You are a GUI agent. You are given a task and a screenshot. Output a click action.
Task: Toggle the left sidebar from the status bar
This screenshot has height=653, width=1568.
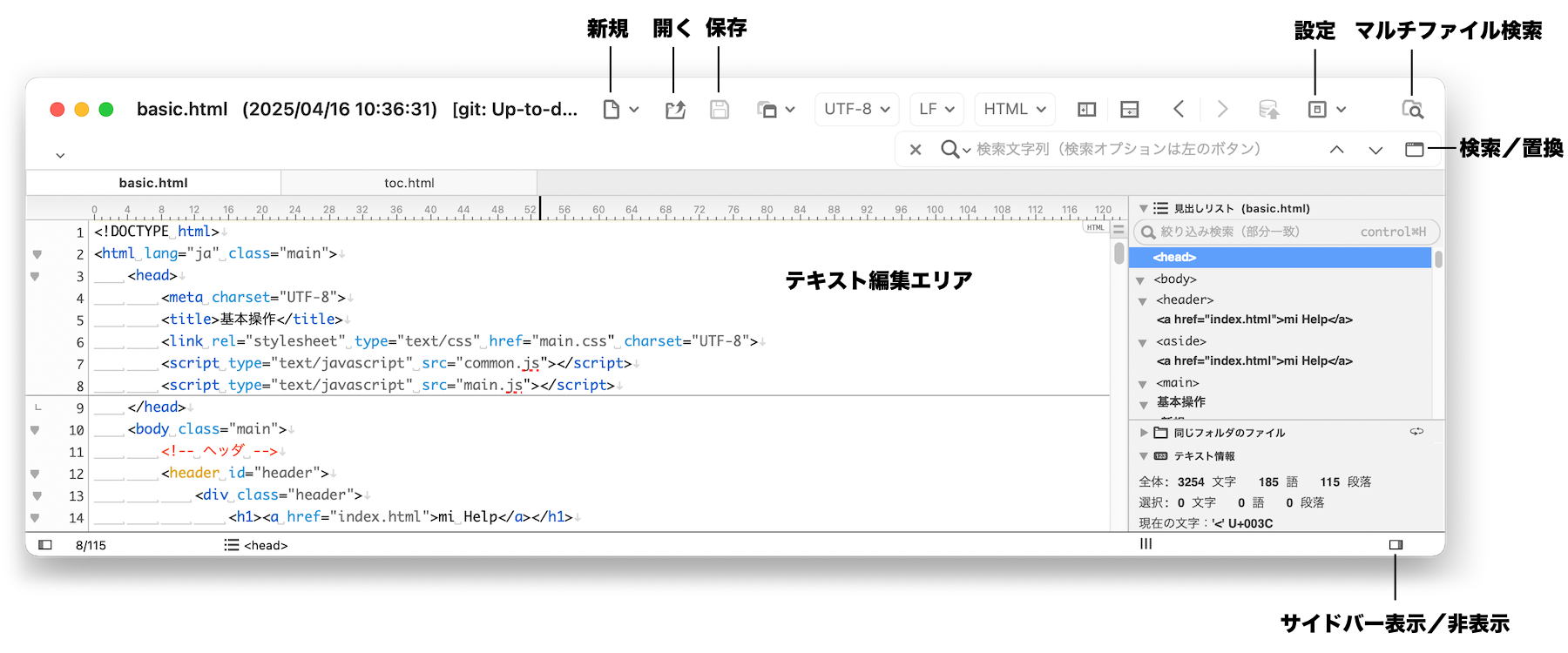[45, 545]
